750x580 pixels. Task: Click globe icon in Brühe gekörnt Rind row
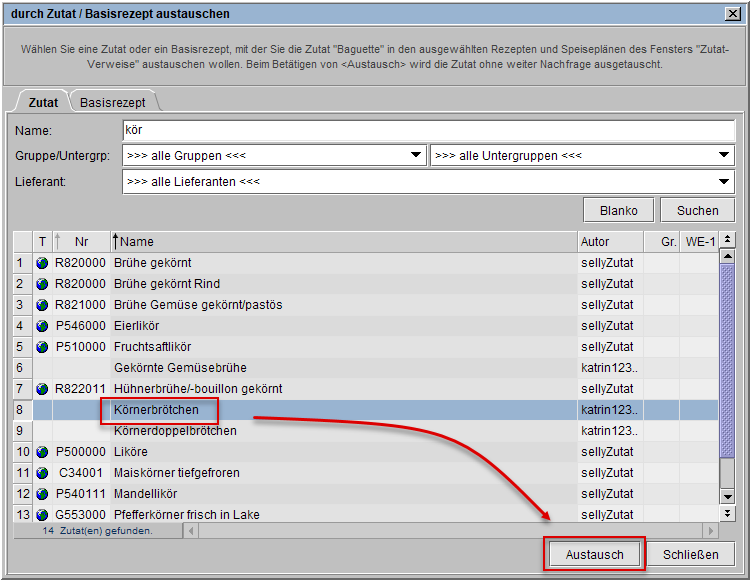click(42, 284)
